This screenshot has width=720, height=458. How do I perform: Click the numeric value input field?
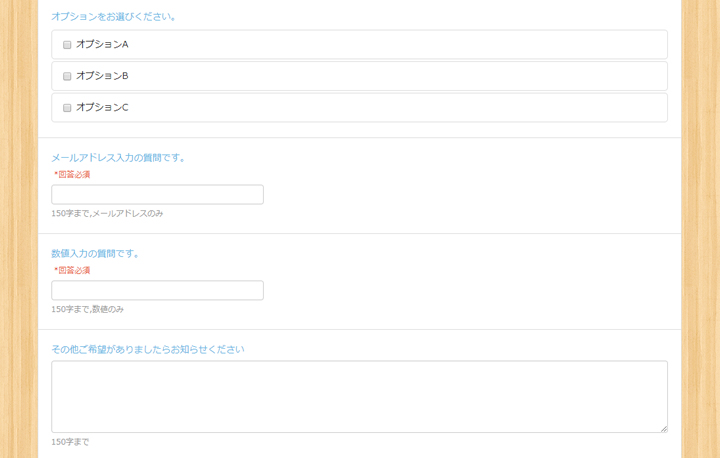pos(157,291)
